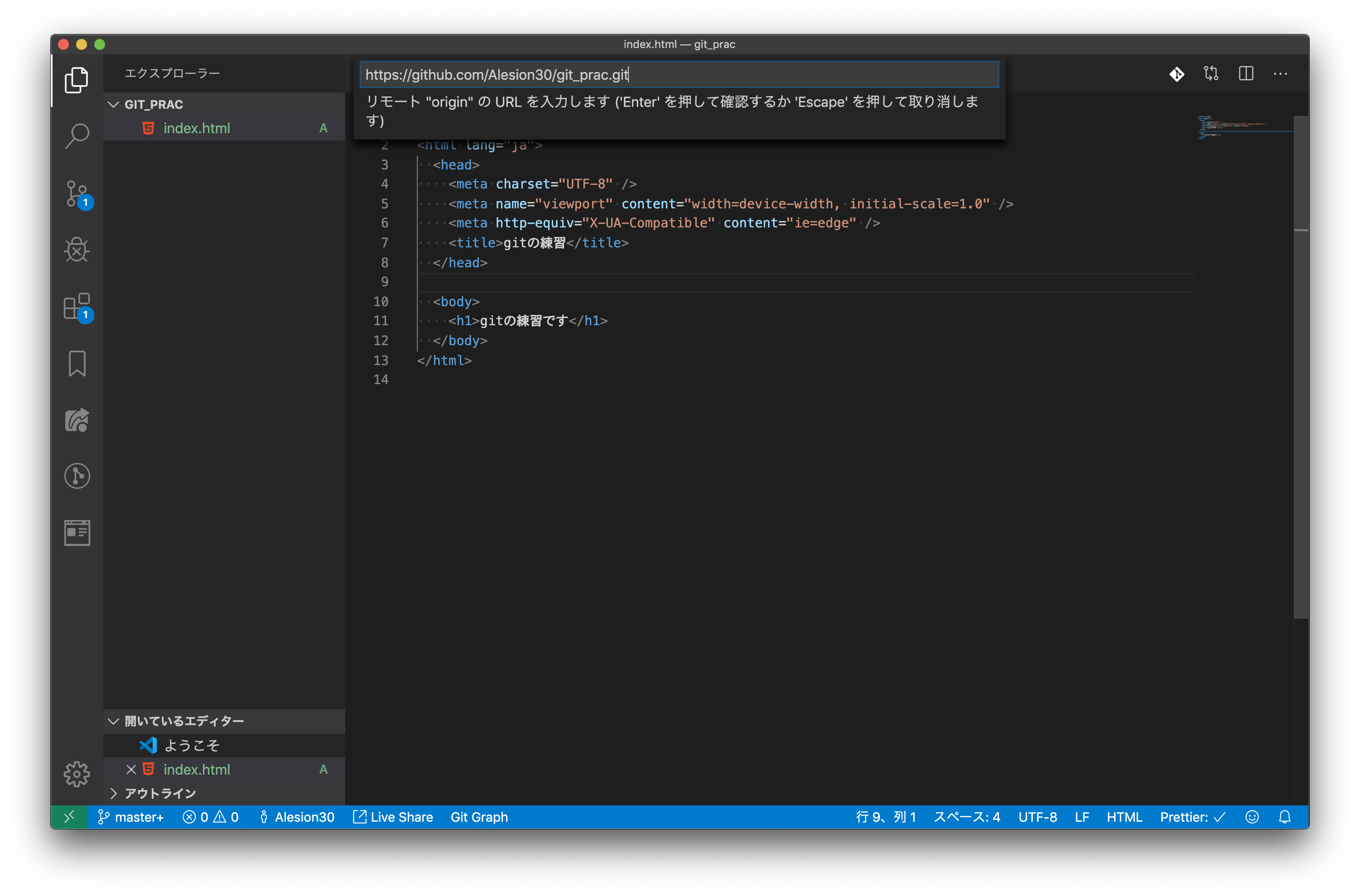Expand the アウトライン section
This screenshot has height=896, width=1360.
coord(225,793)
